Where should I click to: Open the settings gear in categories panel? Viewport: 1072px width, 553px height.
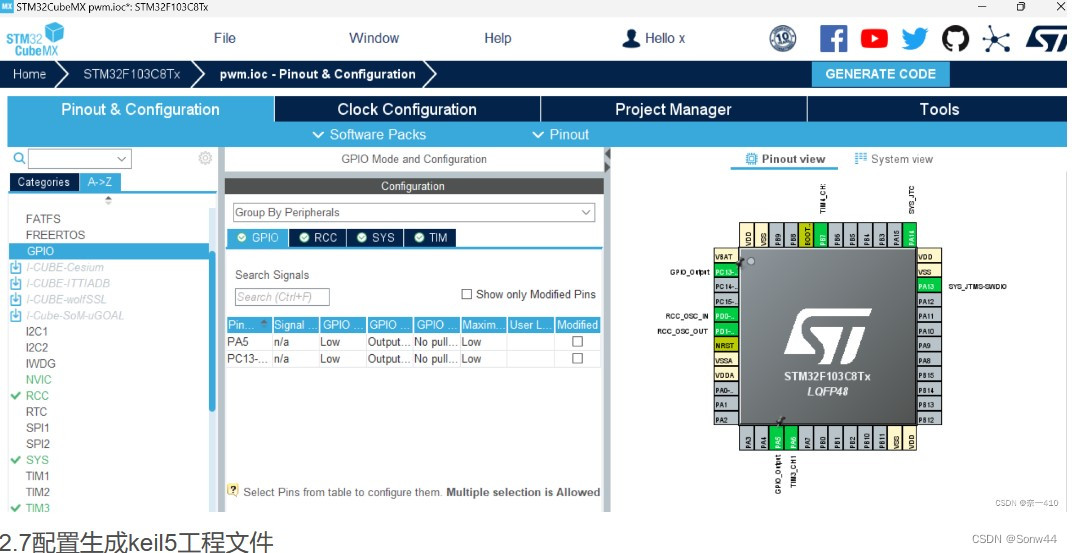205,159
